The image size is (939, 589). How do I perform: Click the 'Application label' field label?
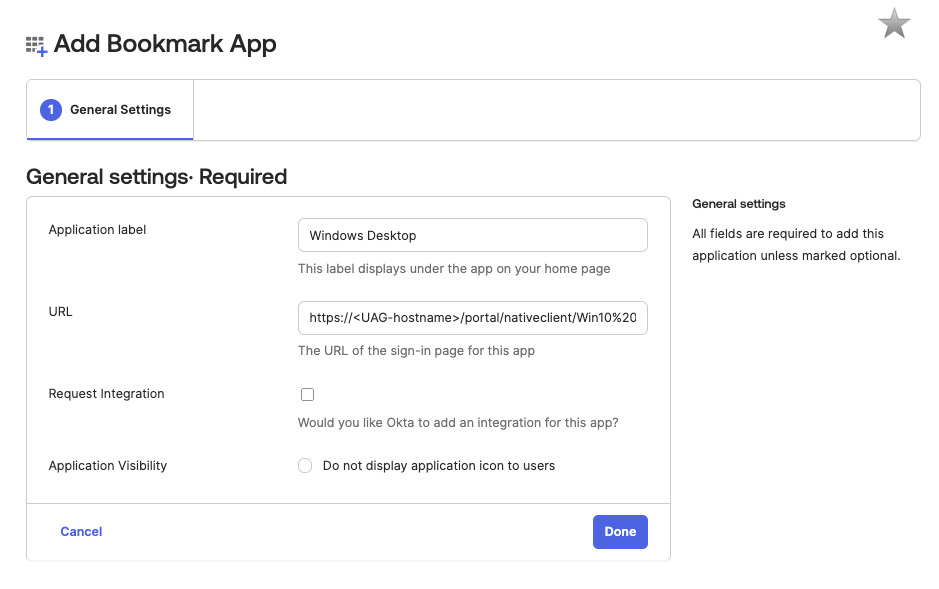97,230
